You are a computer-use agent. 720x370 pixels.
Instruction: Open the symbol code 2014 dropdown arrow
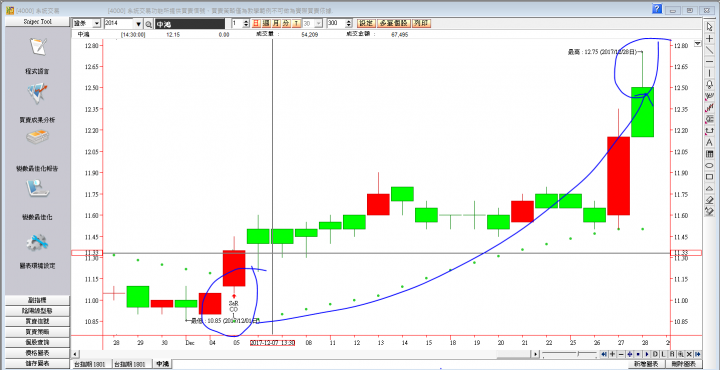pos(139,24)
